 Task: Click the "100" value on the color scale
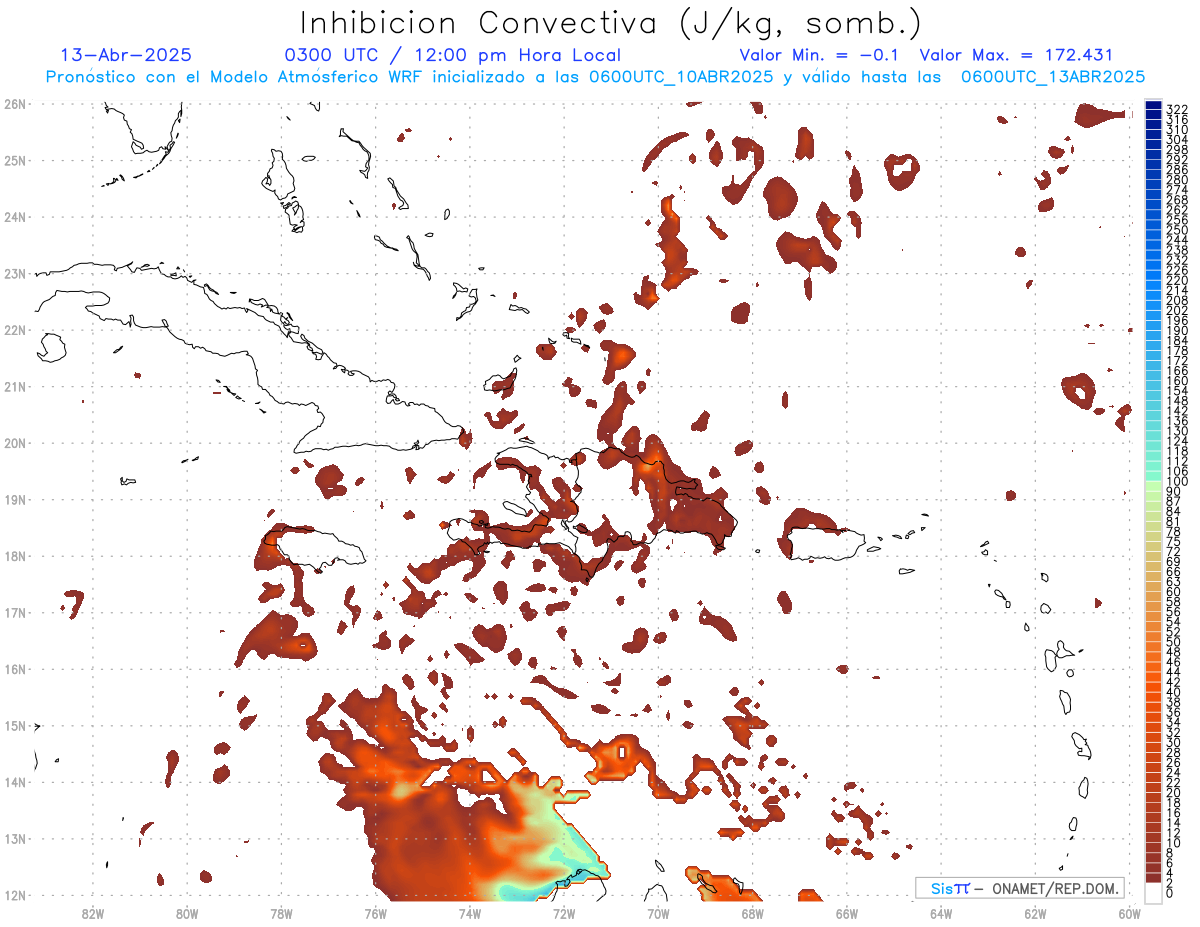(1176, 482)
